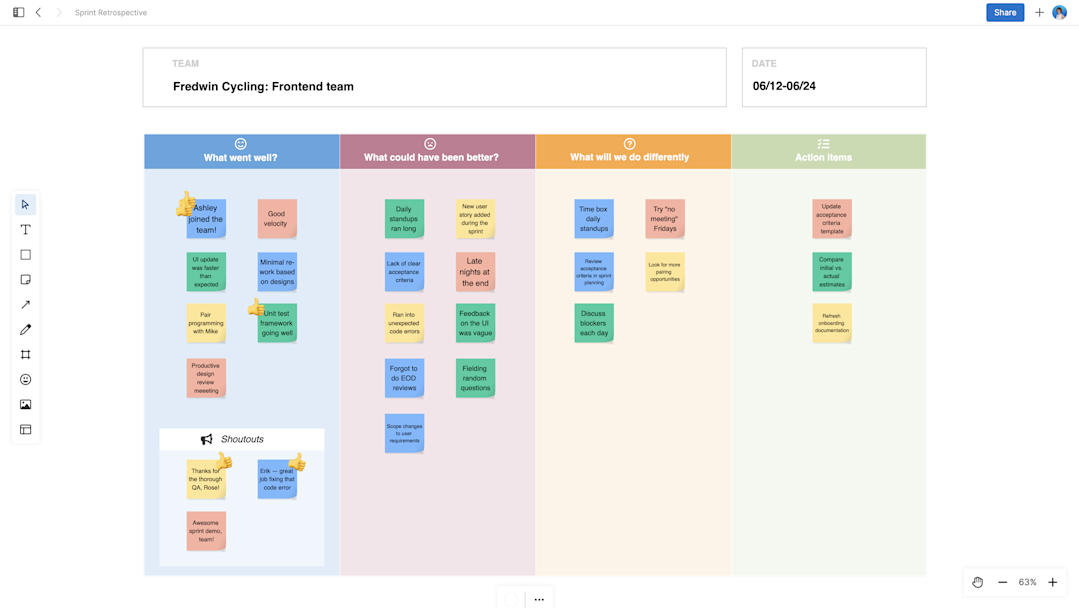
Task: Select the Text tool
Action: tap(25, 229)
